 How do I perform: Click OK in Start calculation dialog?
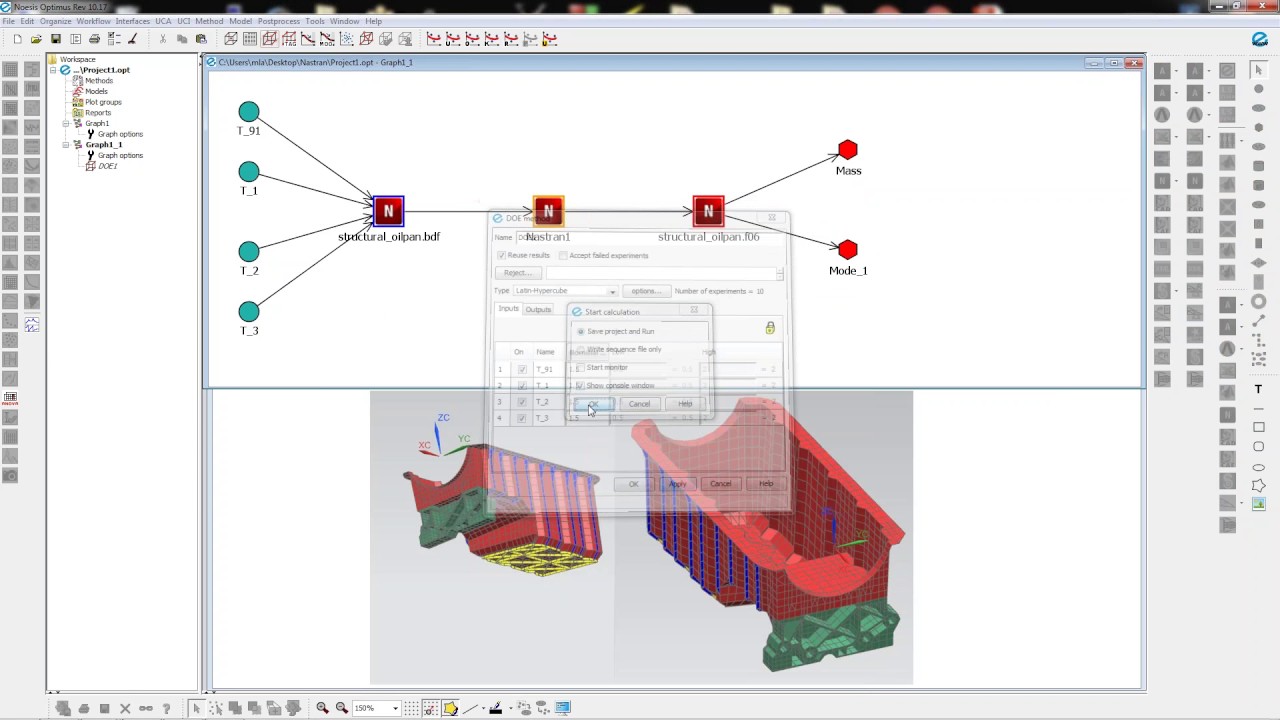594,404
